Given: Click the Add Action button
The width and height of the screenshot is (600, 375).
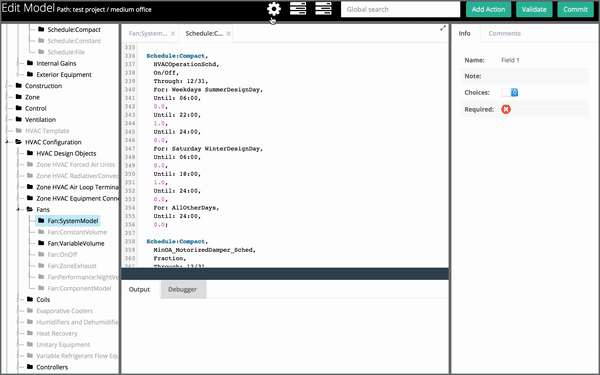Looking at the screenshot, I should (x=488, y=9).
